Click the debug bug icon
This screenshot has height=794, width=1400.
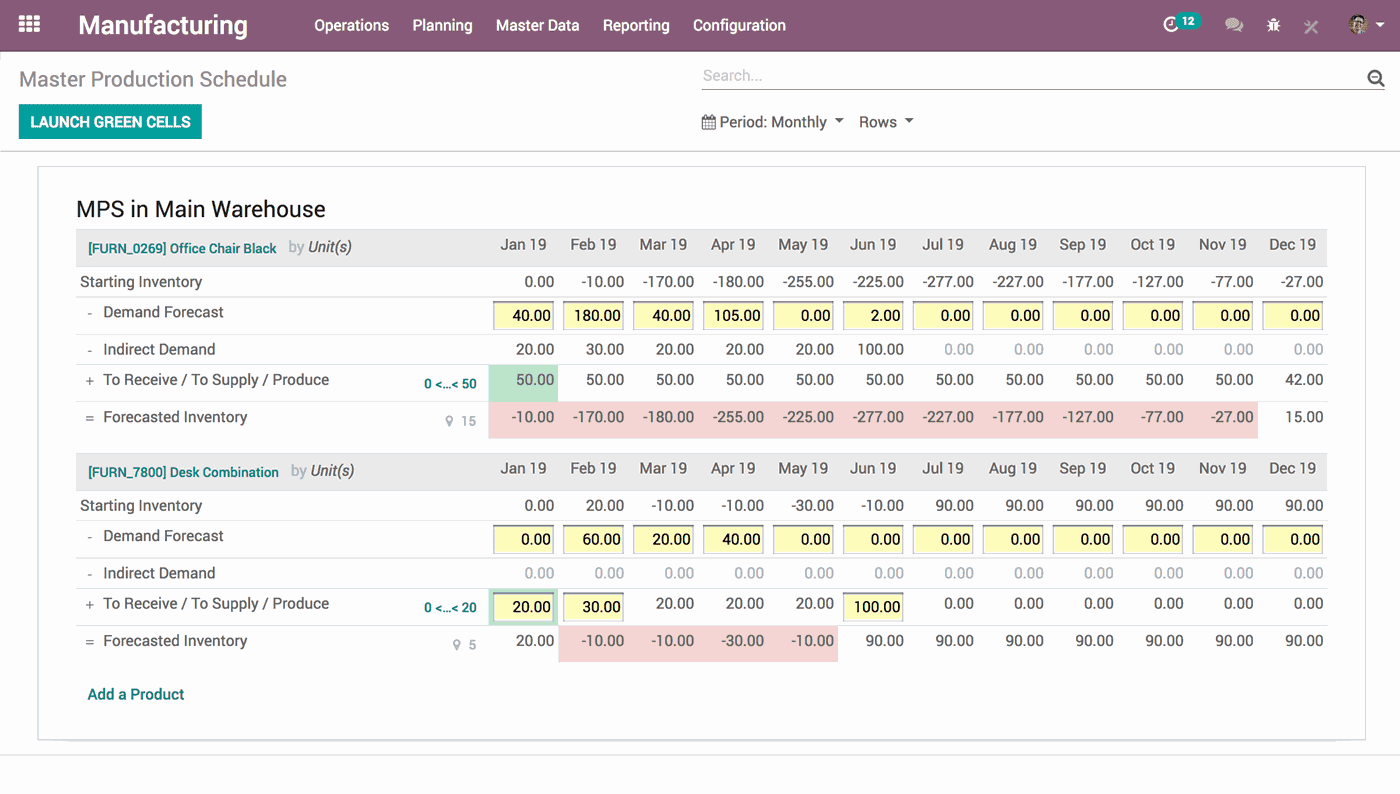coord(1272,24)
